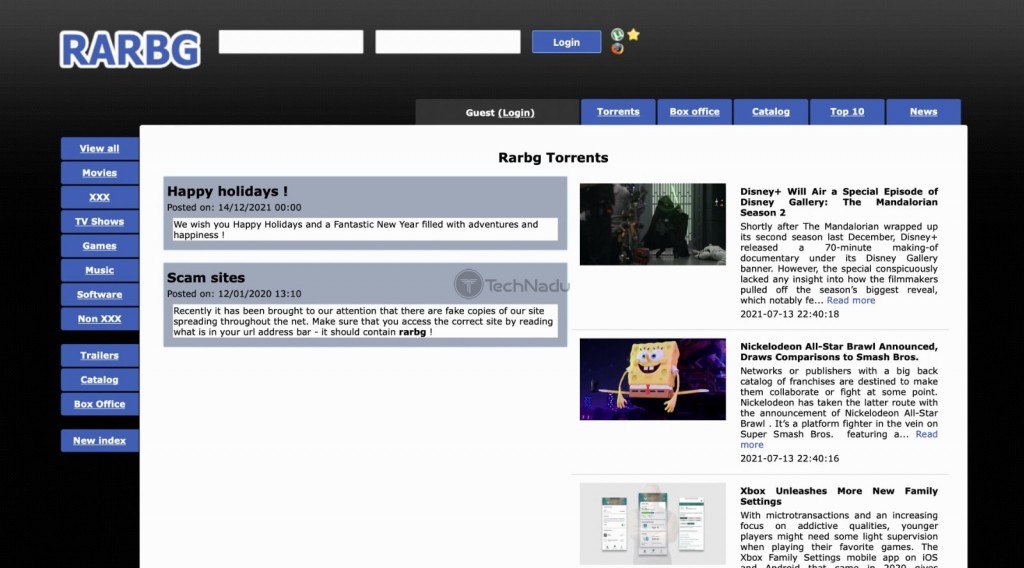Click the Happy holidays ! post title
This screenshot has height=568, width=1024.
[x=227, y=191]
